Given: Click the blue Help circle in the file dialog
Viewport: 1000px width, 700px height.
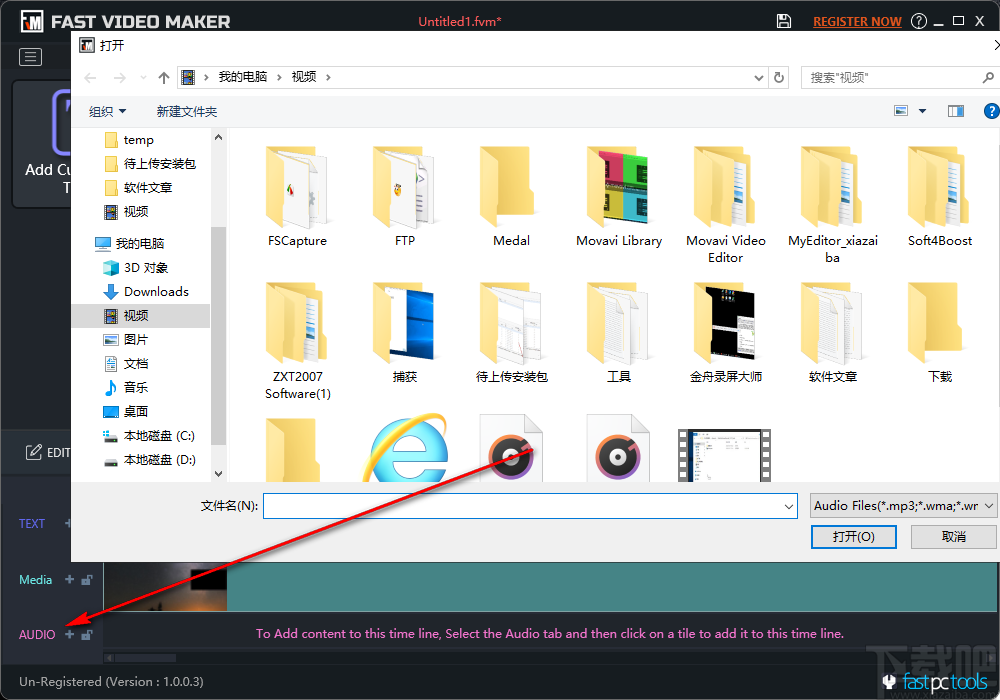Looking at the screenshot, I should click(x=991, y=110).
